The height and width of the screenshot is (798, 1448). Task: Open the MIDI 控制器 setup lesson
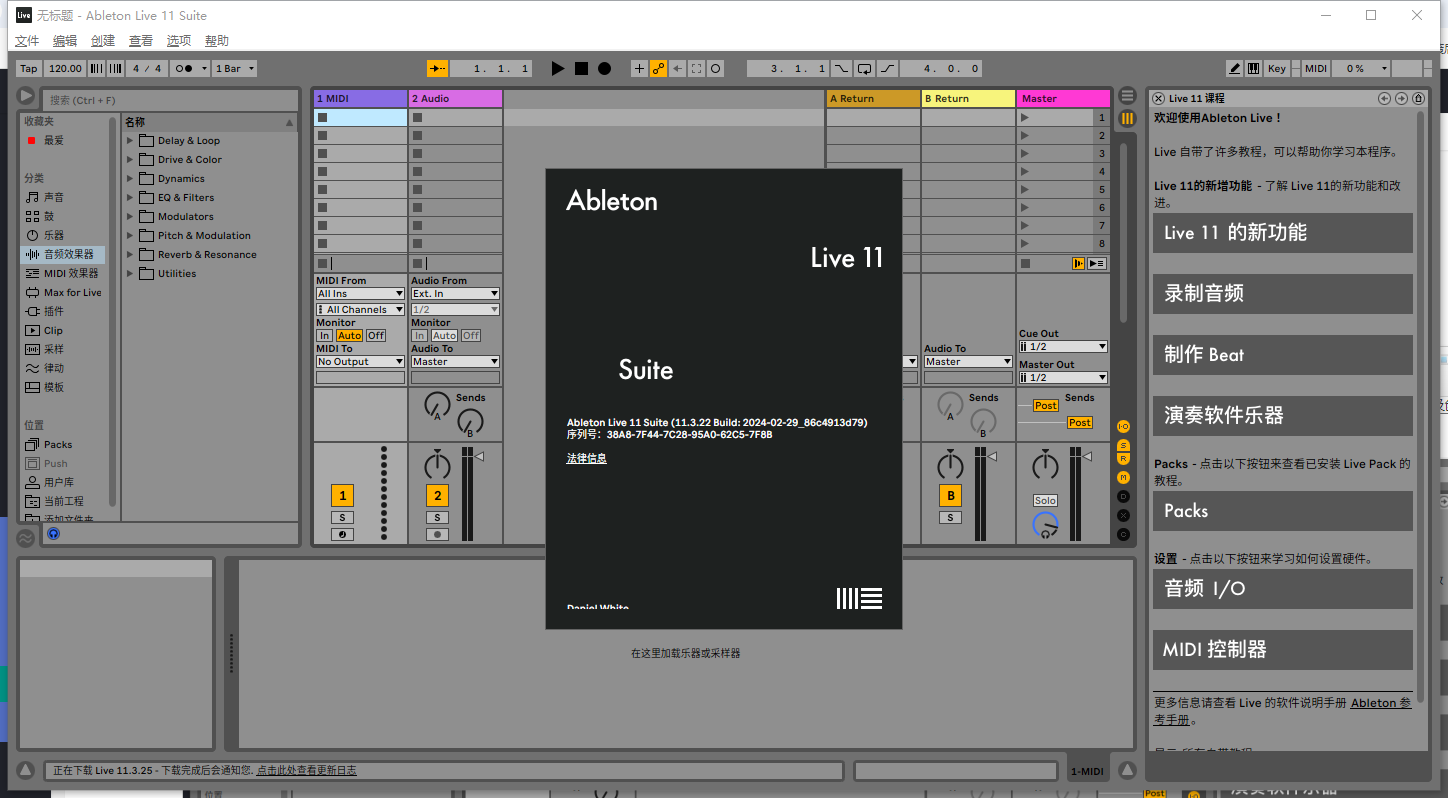pyautogui.click(x=1283, y=650)
